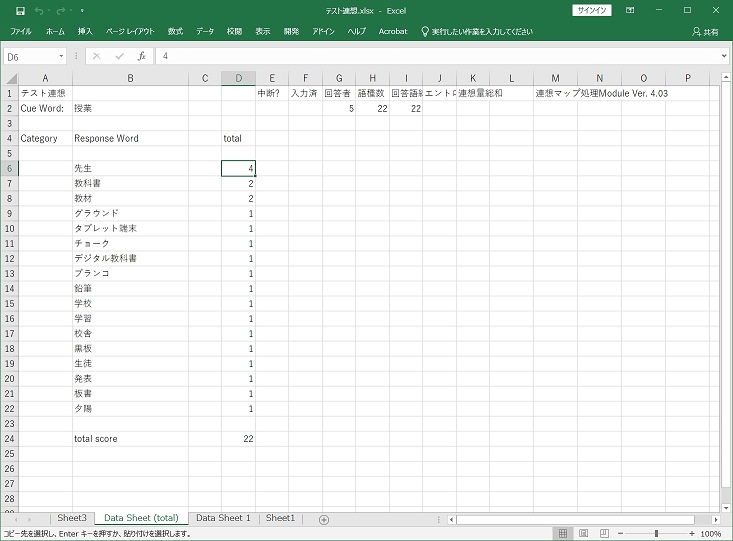Expand the formula bar
Viewport: 733px width, 541px height.
click(x=723, y=56)
